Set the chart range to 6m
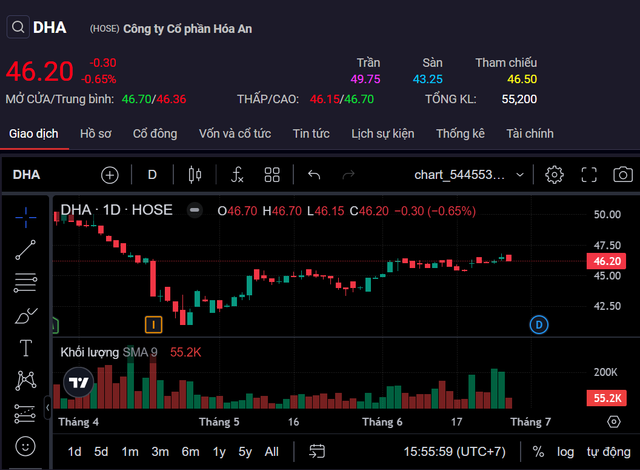 [x=189, y=451]
